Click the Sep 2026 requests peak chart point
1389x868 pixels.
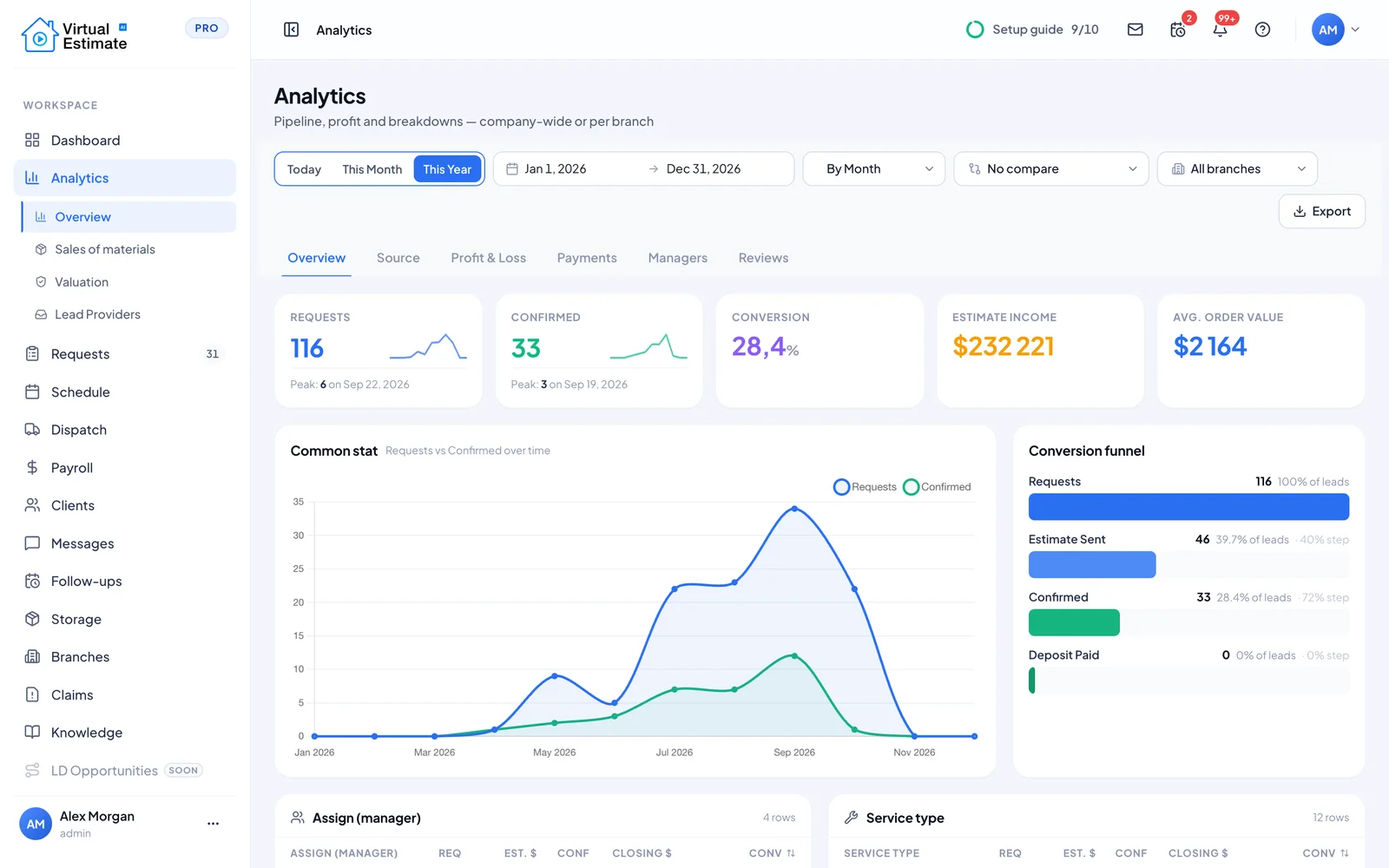point(794,509)
